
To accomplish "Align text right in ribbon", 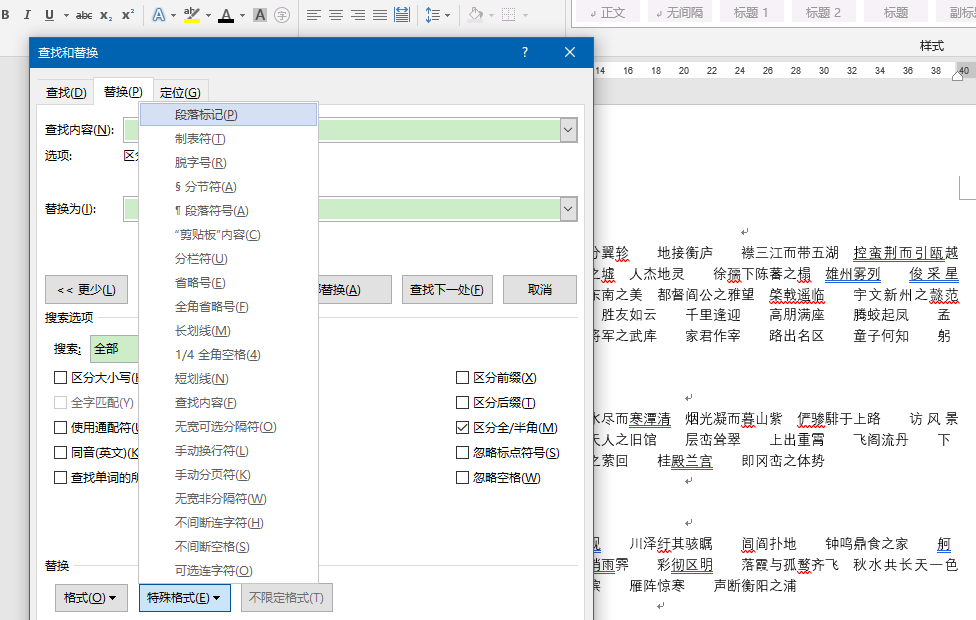I will pyautogui.click(x=358, y=15).
